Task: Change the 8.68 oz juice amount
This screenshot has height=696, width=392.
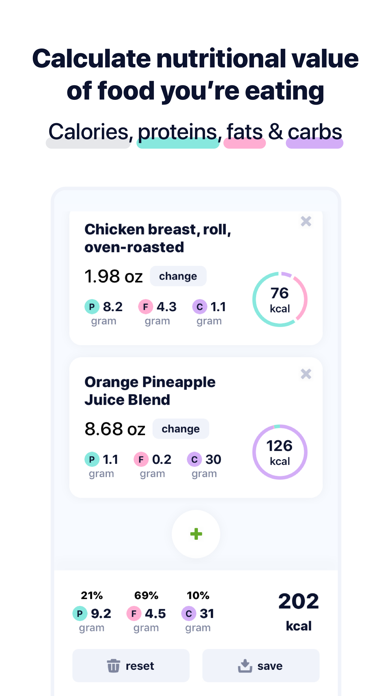Action: tap(181, 429)
